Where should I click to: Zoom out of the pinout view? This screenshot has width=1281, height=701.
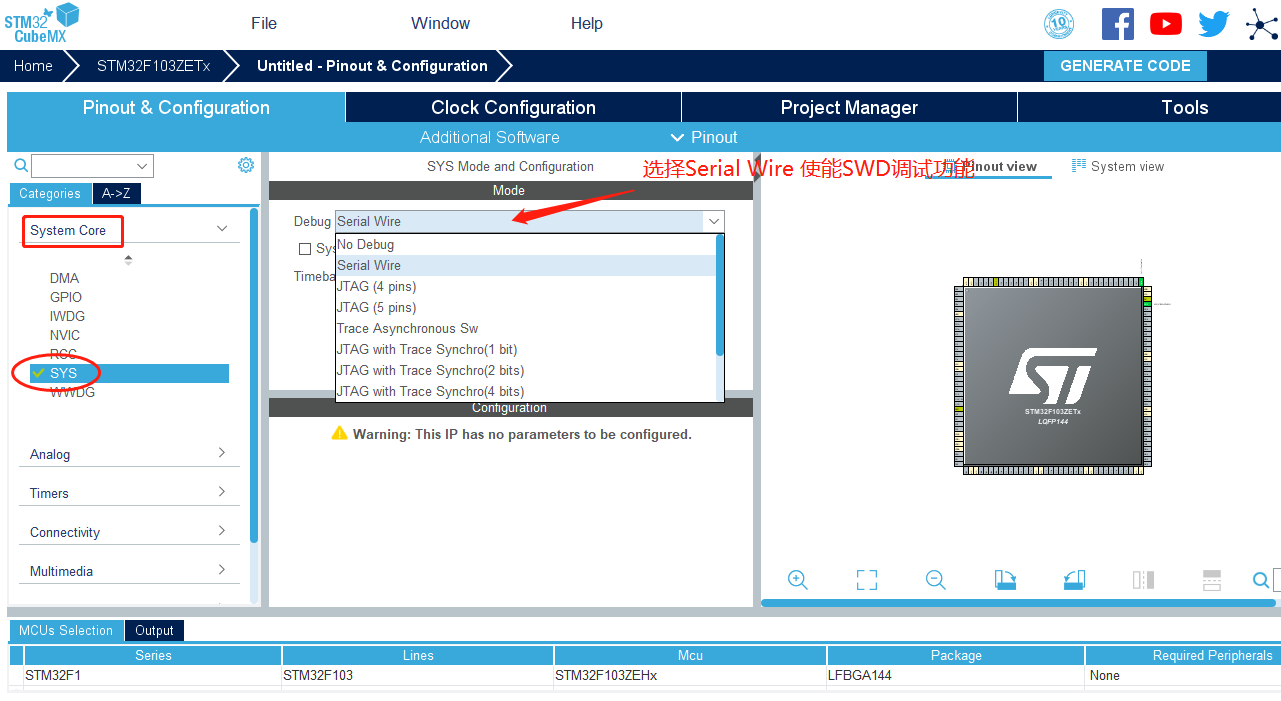(936, 580)
